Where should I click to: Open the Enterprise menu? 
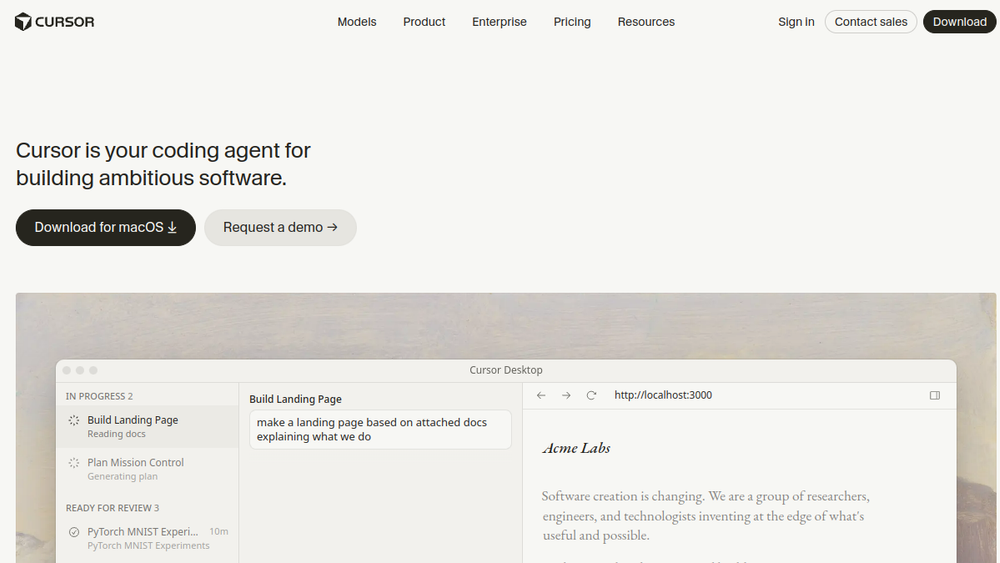point(499,22)
